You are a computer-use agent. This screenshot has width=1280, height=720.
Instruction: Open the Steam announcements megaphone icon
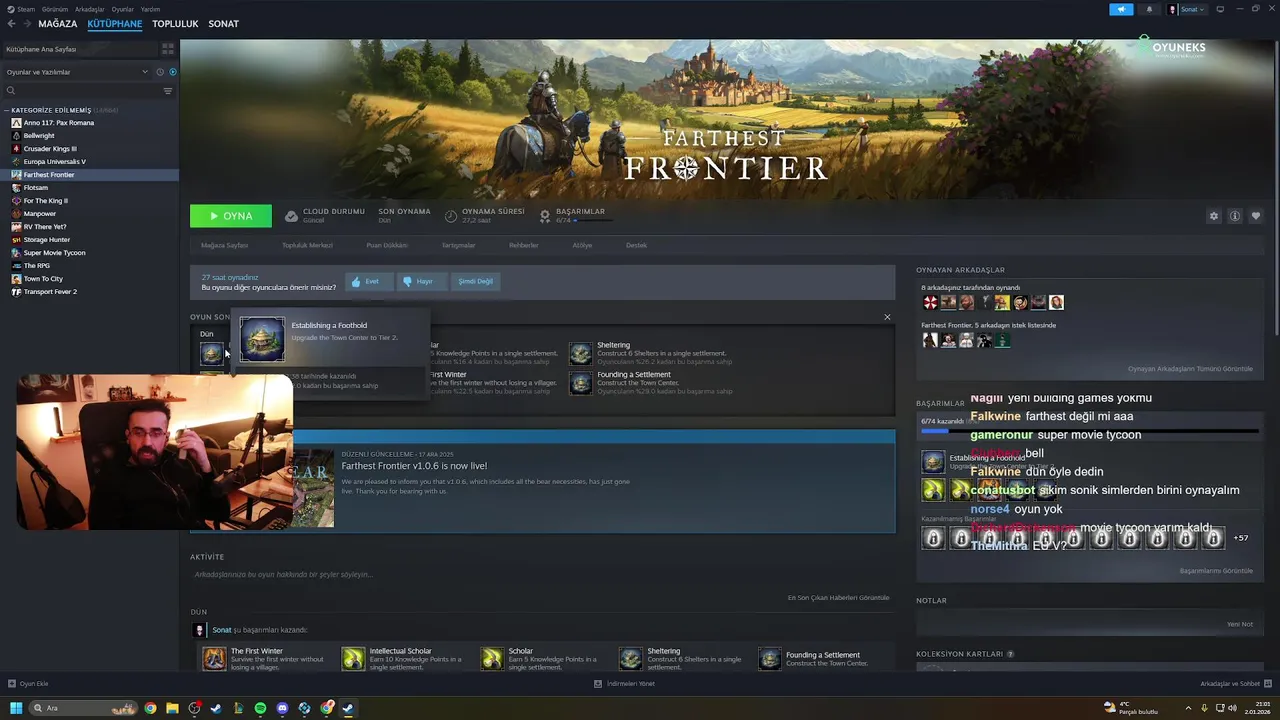pos(1121,9)
